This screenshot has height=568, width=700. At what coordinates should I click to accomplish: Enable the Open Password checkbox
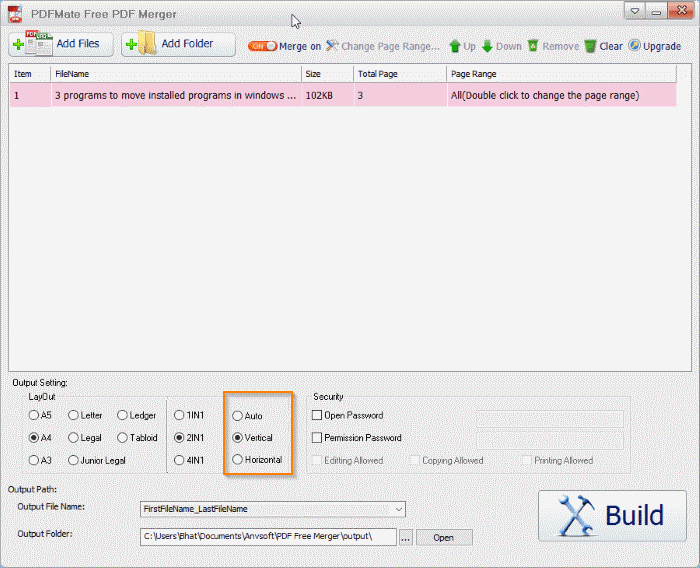[317, 415]
